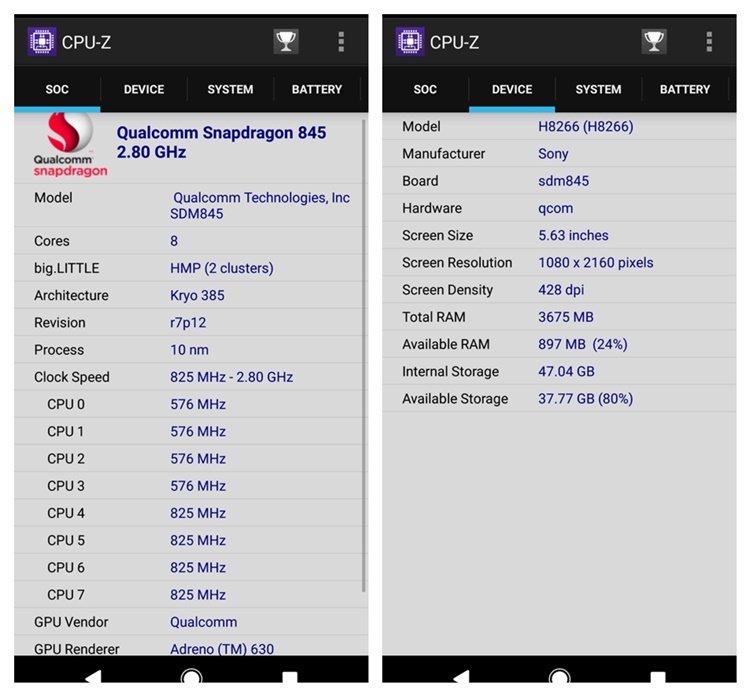
Task: Tap the Board value sdm845
Action: (x=563, y=181)
